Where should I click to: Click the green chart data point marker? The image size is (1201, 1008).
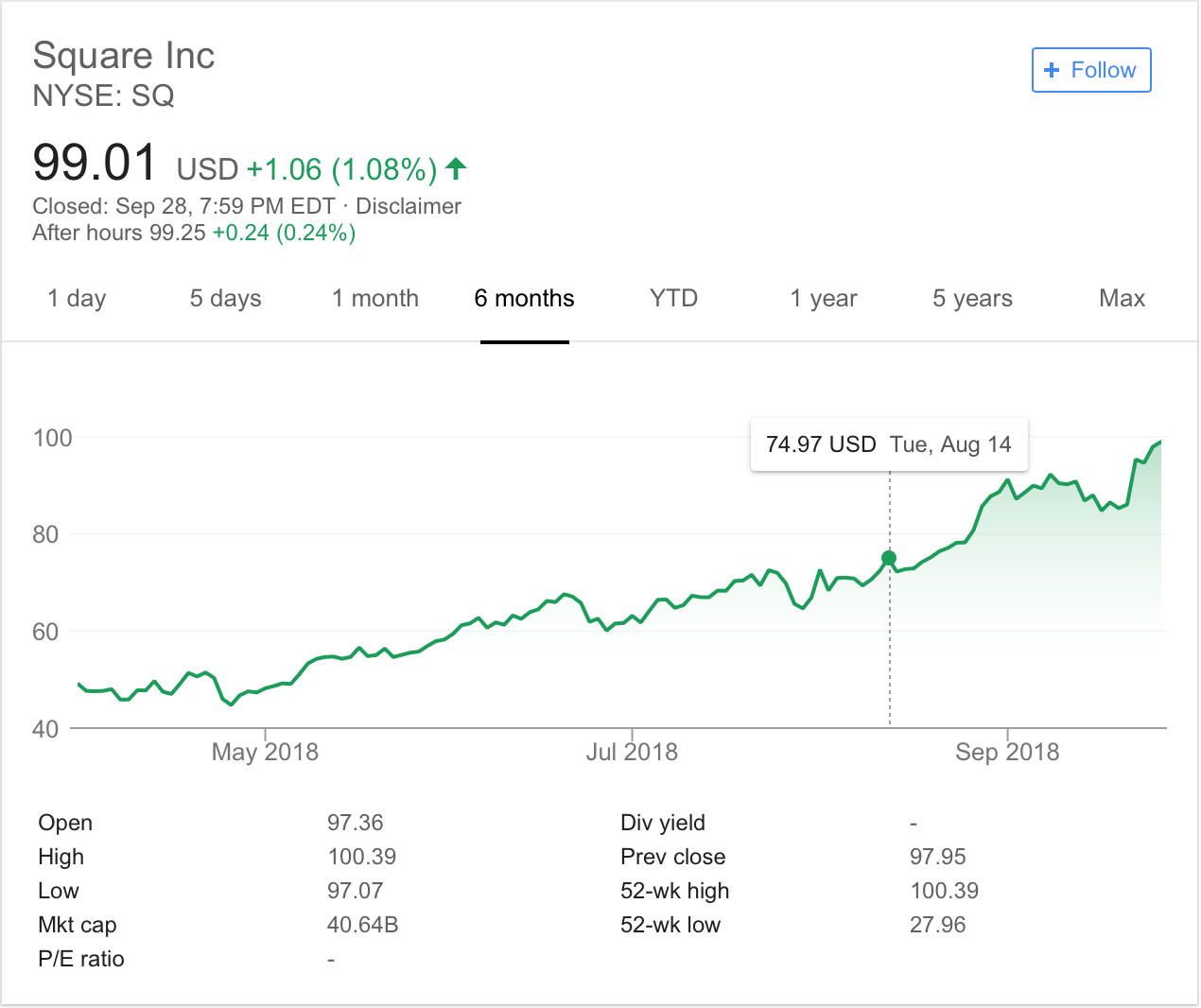coord(889,558)
